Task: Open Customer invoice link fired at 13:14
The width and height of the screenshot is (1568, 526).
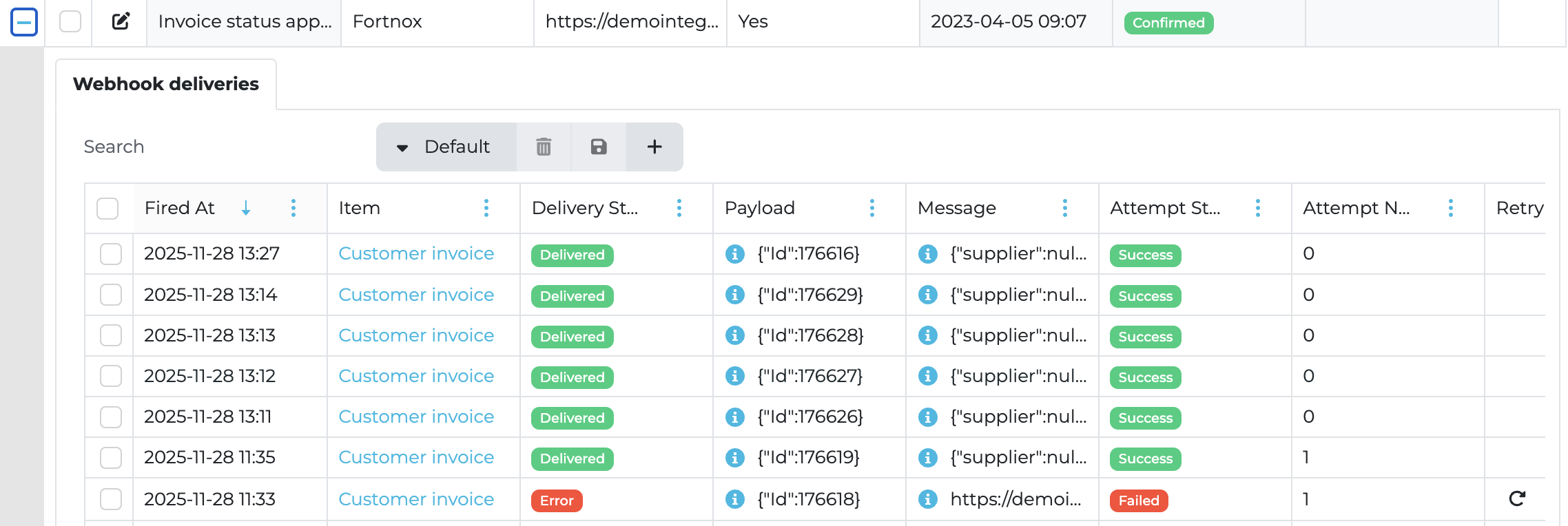Action: pyautogui.click(x=416, y=295)
